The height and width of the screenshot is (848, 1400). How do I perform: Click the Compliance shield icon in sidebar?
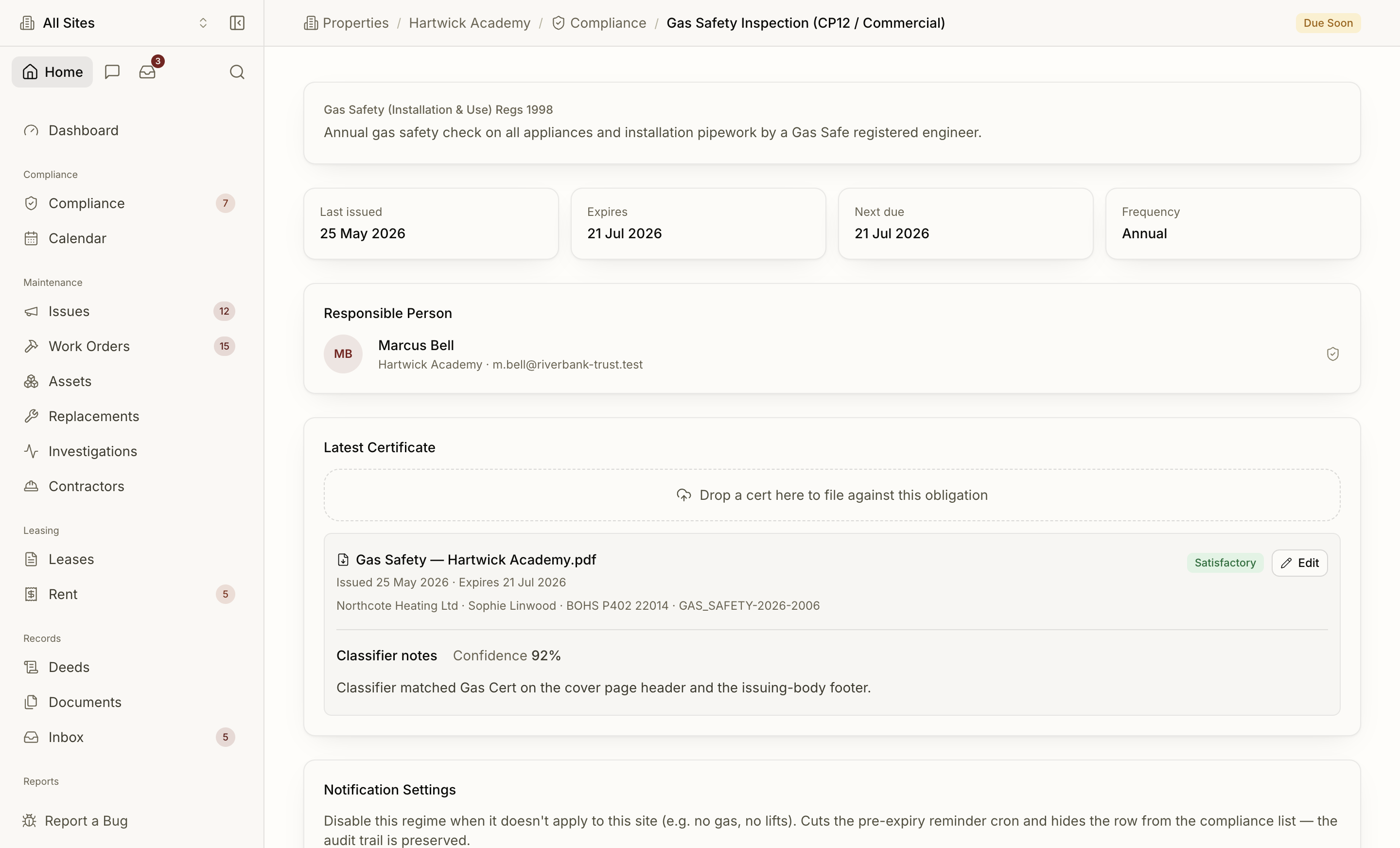tap(31, 203)
